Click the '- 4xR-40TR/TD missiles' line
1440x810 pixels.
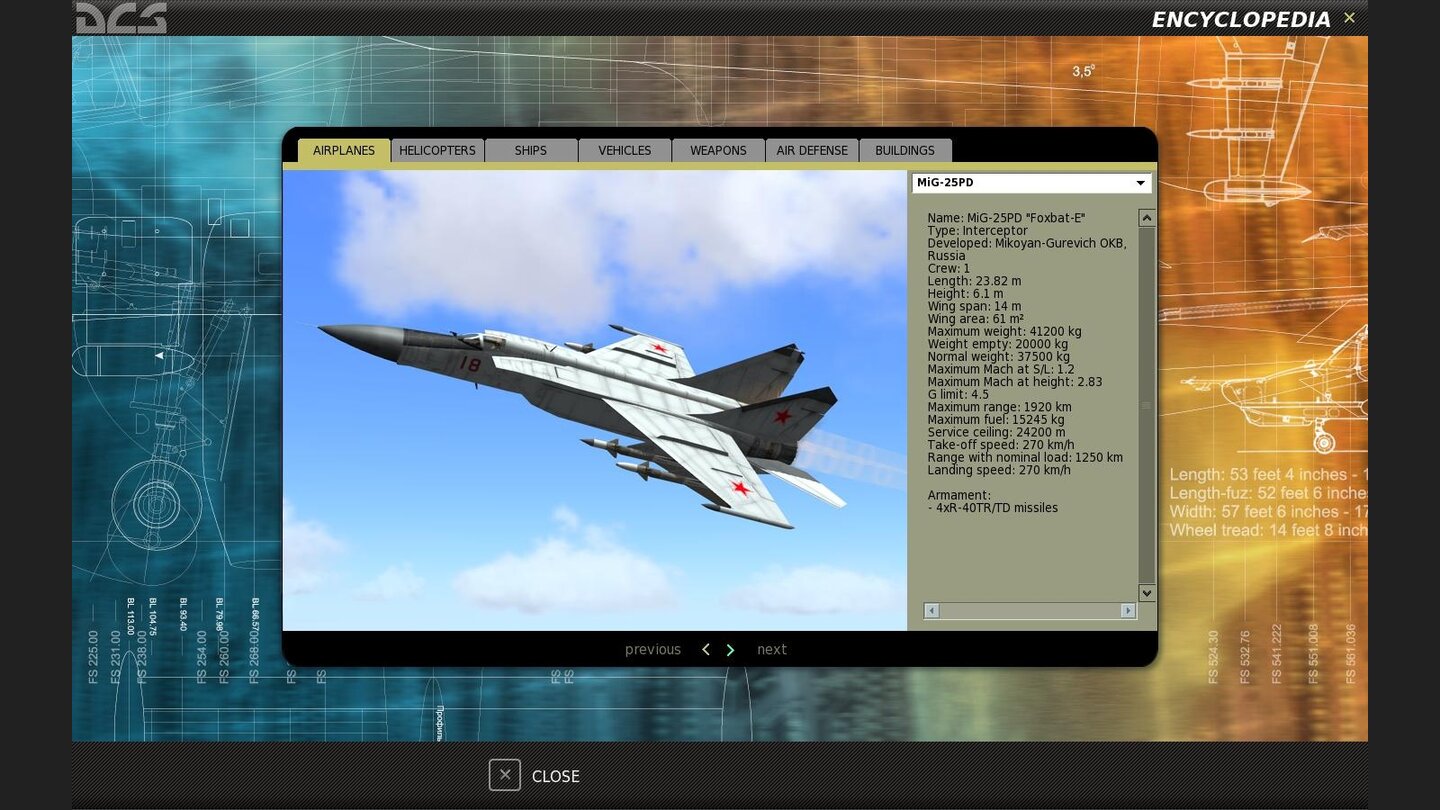pyautogui.click(x=992, y=508)
